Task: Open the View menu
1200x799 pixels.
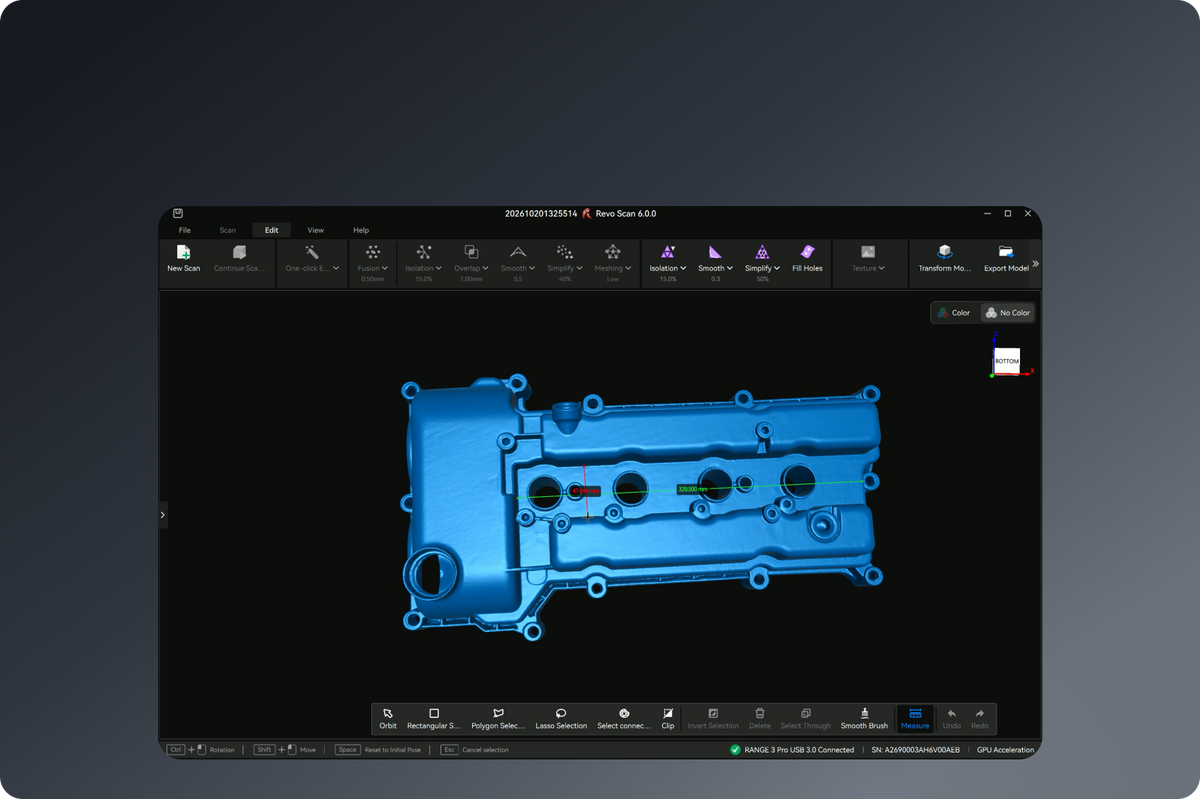Action: 316,230
